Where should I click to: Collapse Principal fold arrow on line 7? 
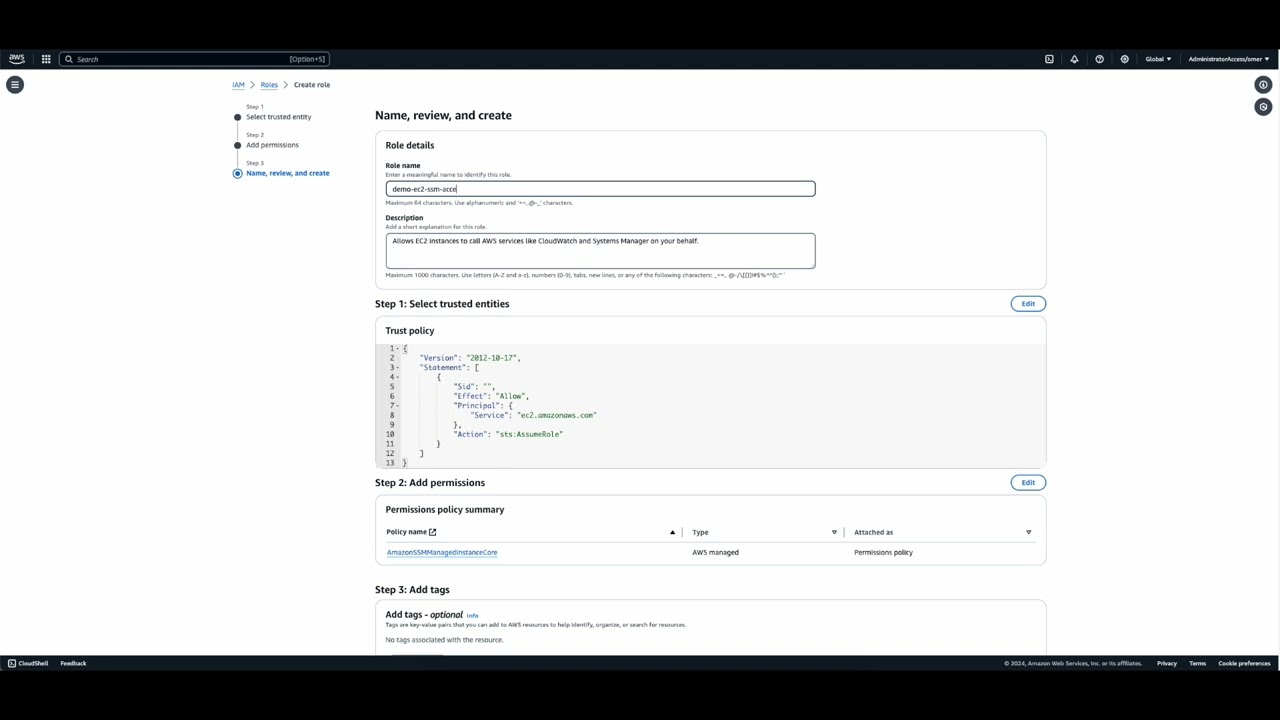(398, 405)
